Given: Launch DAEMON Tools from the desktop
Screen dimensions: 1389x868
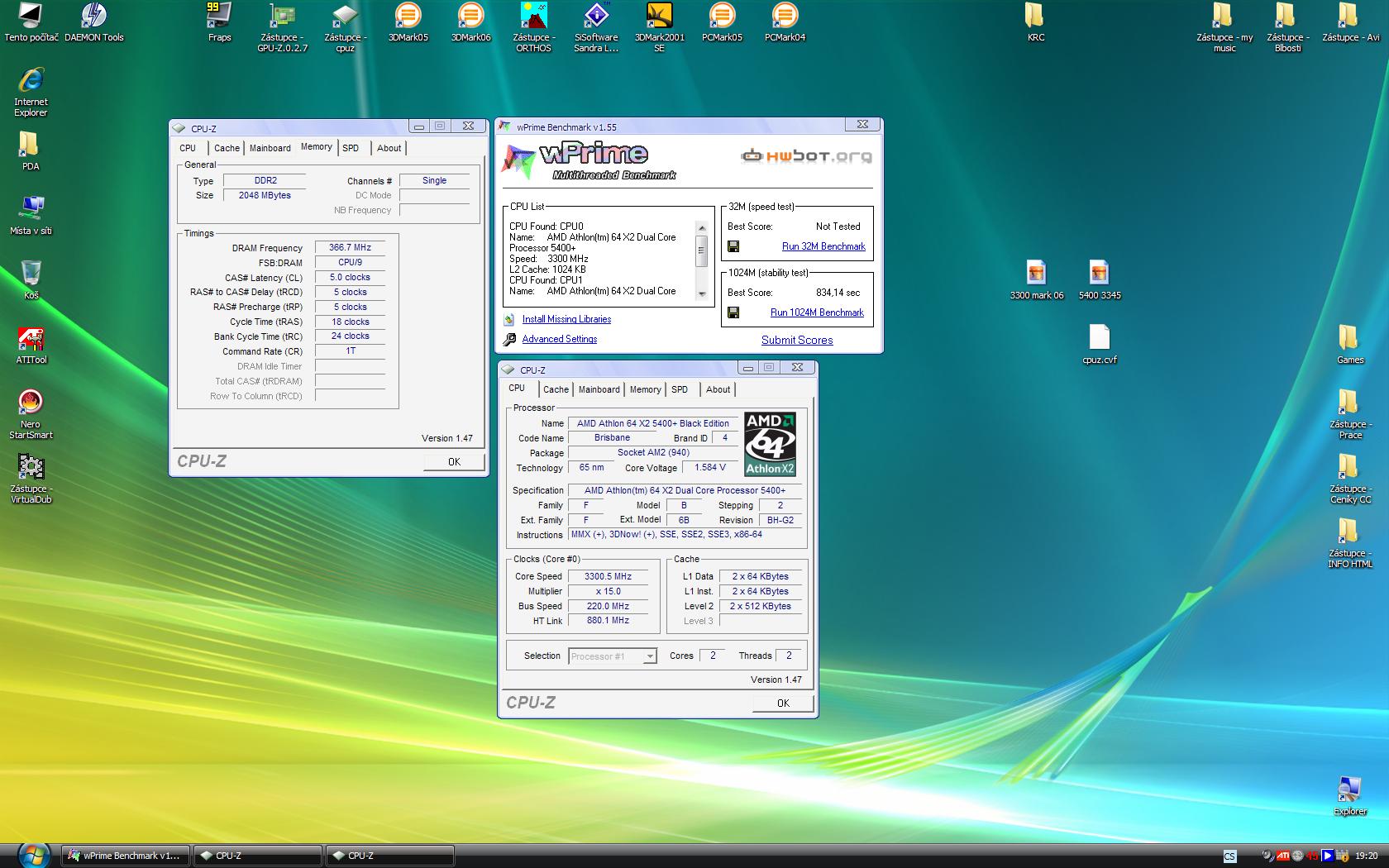Looking at the screenshot, I should pyautogui.click(x=94, y=22).
